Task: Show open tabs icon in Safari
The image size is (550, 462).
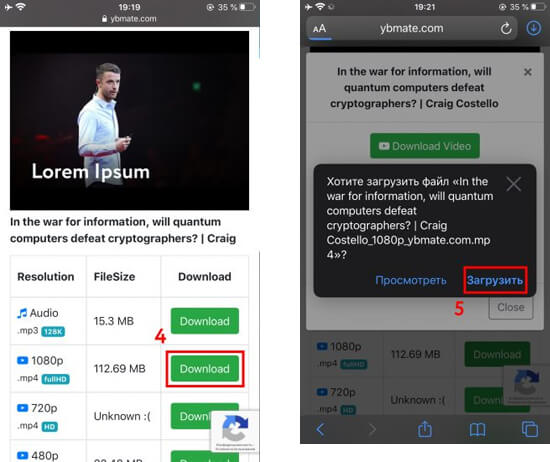Action: [x=530, y=429]
